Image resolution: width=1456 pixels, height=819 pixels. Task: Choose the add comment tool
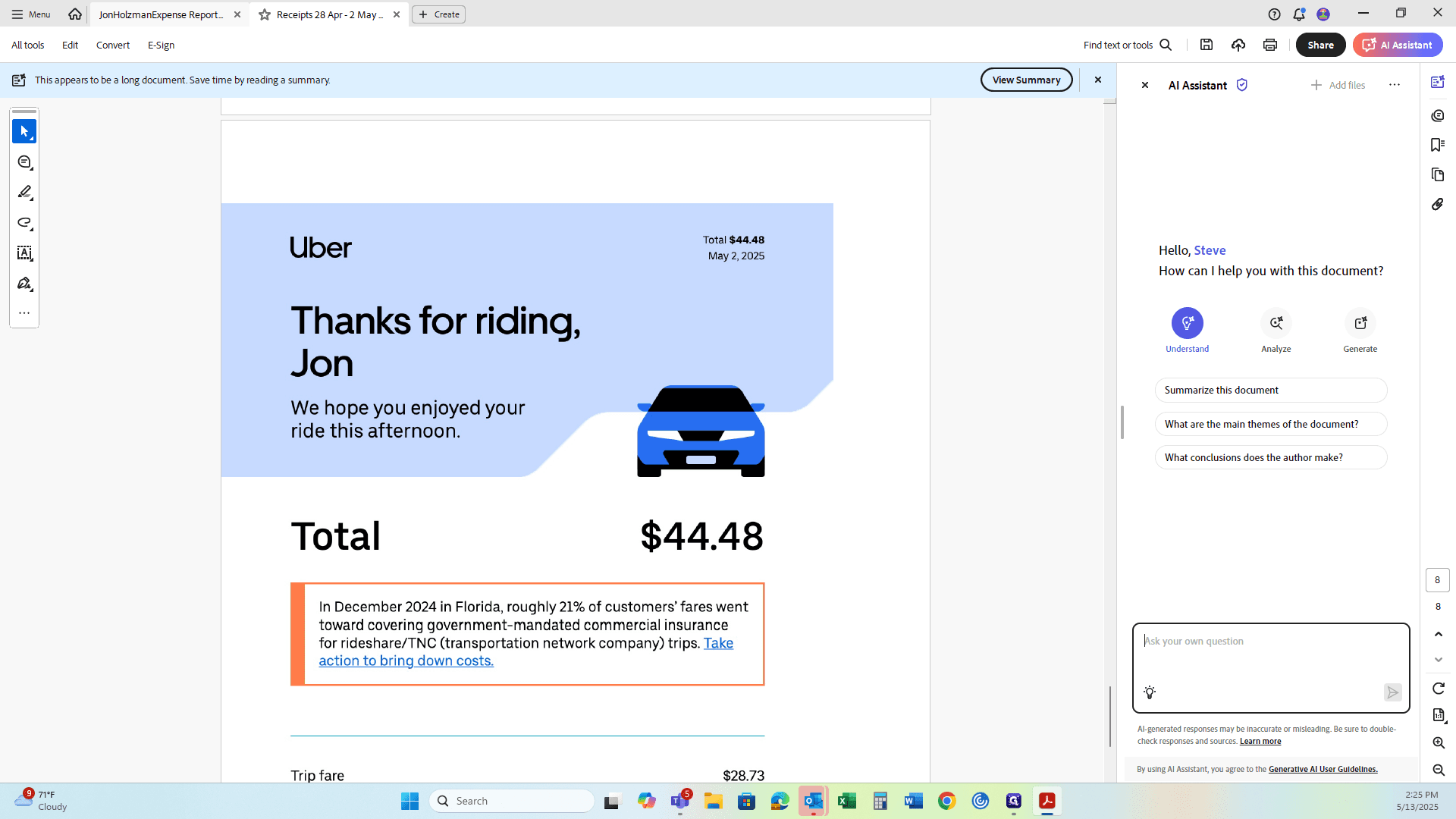24,162
